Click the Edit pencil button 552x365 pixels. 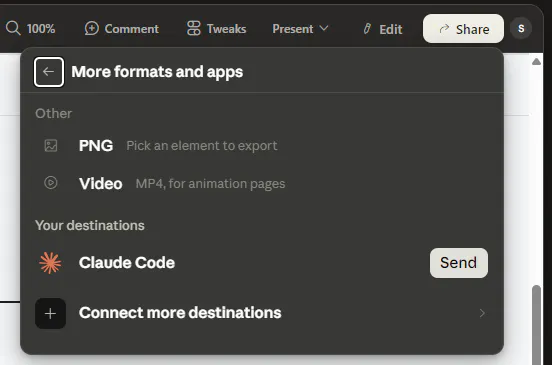pos(382,29)
